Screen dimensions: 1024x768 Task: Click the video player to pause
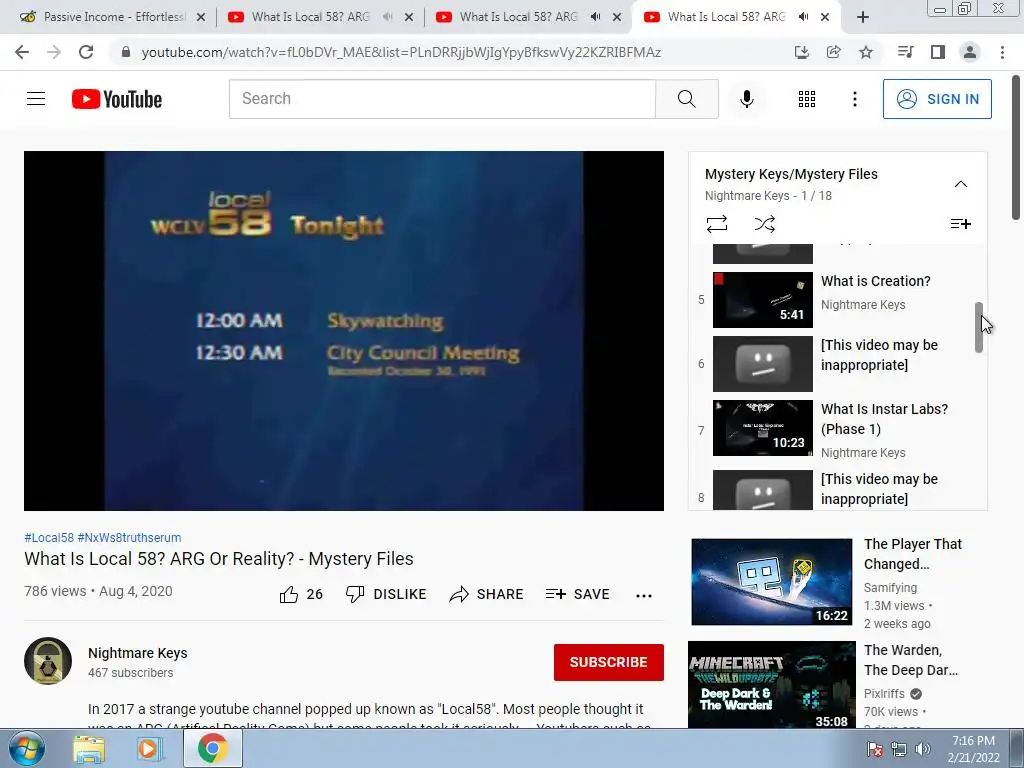(344, 330)
